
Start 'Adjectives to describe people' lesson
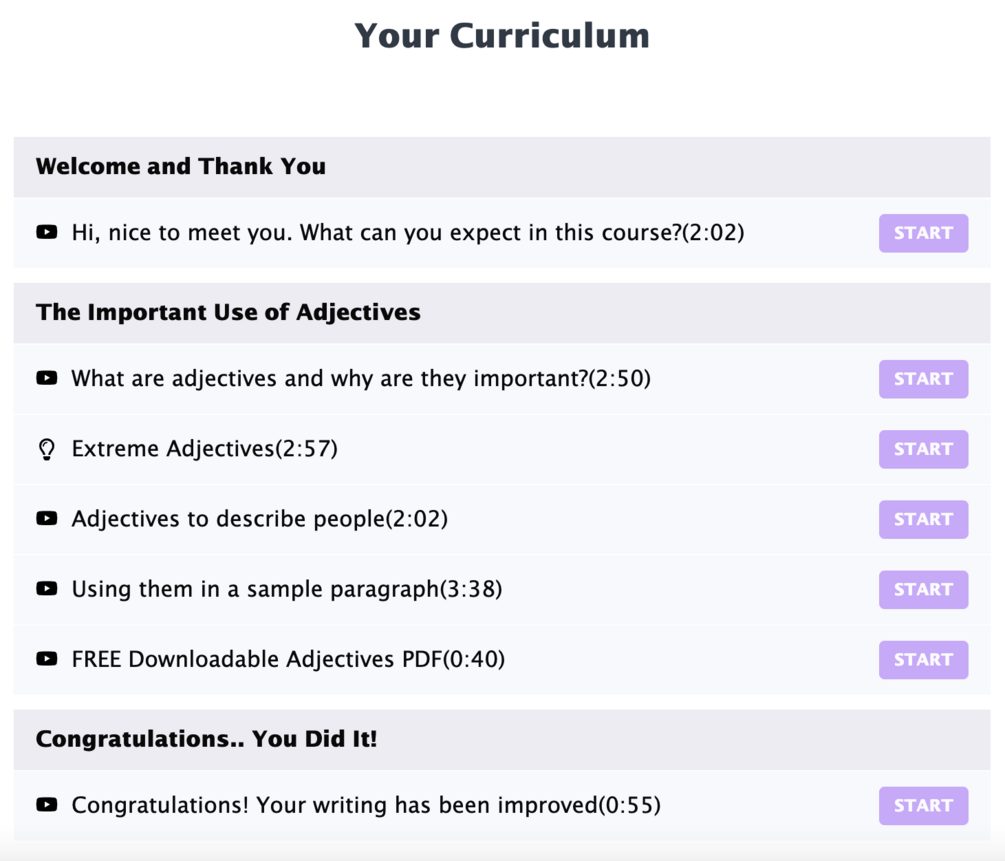(x=923, y=519)
